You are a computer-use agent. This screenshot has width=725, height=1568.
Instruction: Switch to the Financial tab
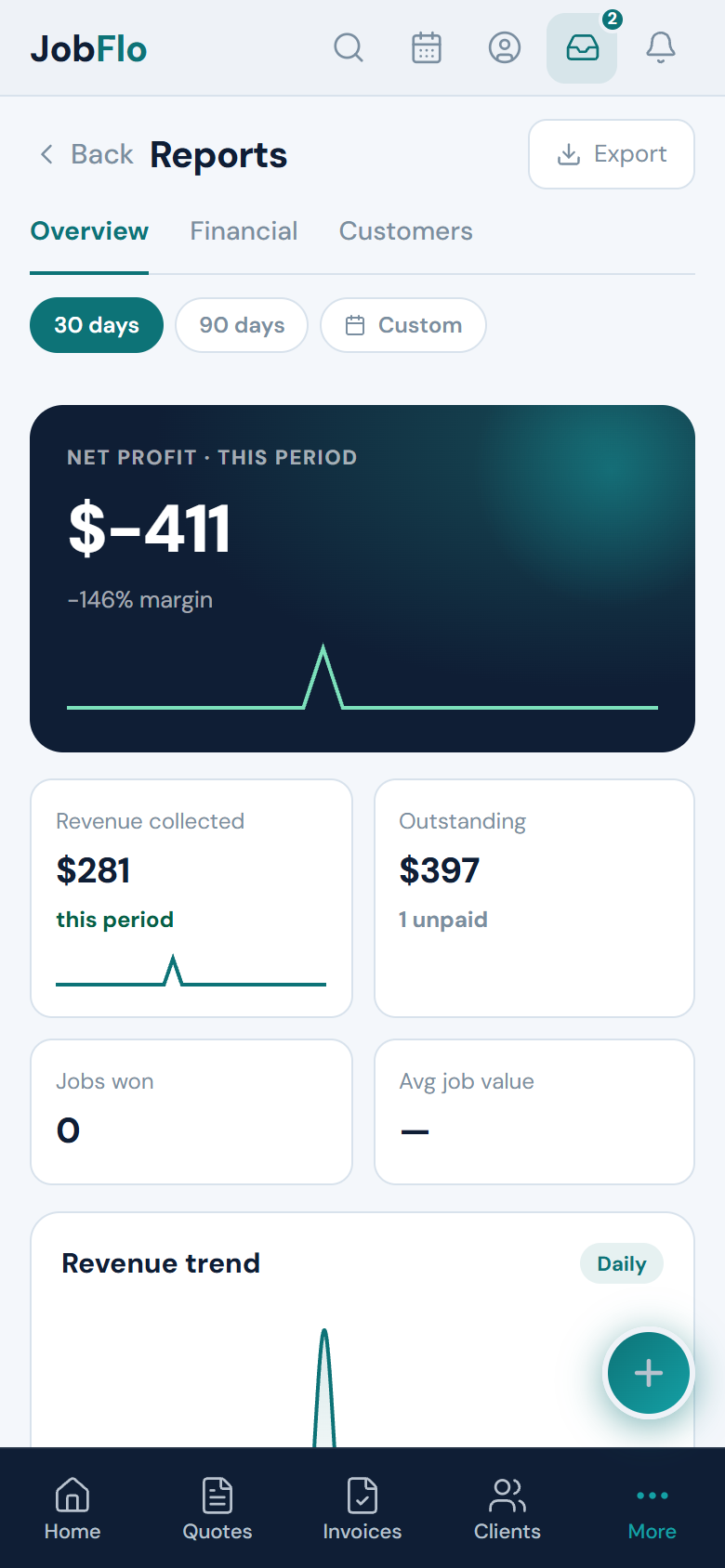pos(244,231)
